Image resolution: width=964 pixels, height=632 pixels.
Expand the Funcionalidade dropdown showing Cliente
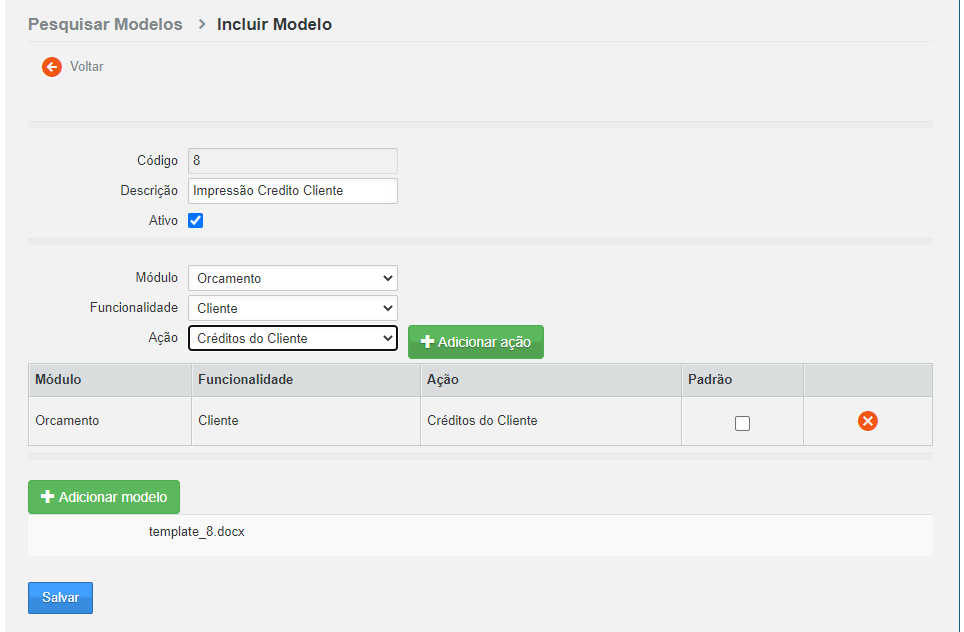click(292, 308)
